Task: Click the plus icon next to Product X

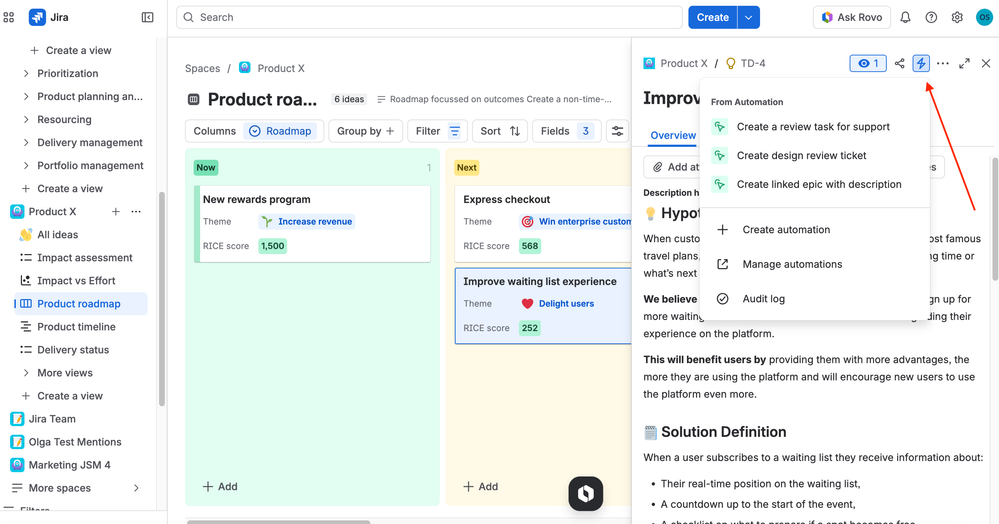Action: click(115, 212)
